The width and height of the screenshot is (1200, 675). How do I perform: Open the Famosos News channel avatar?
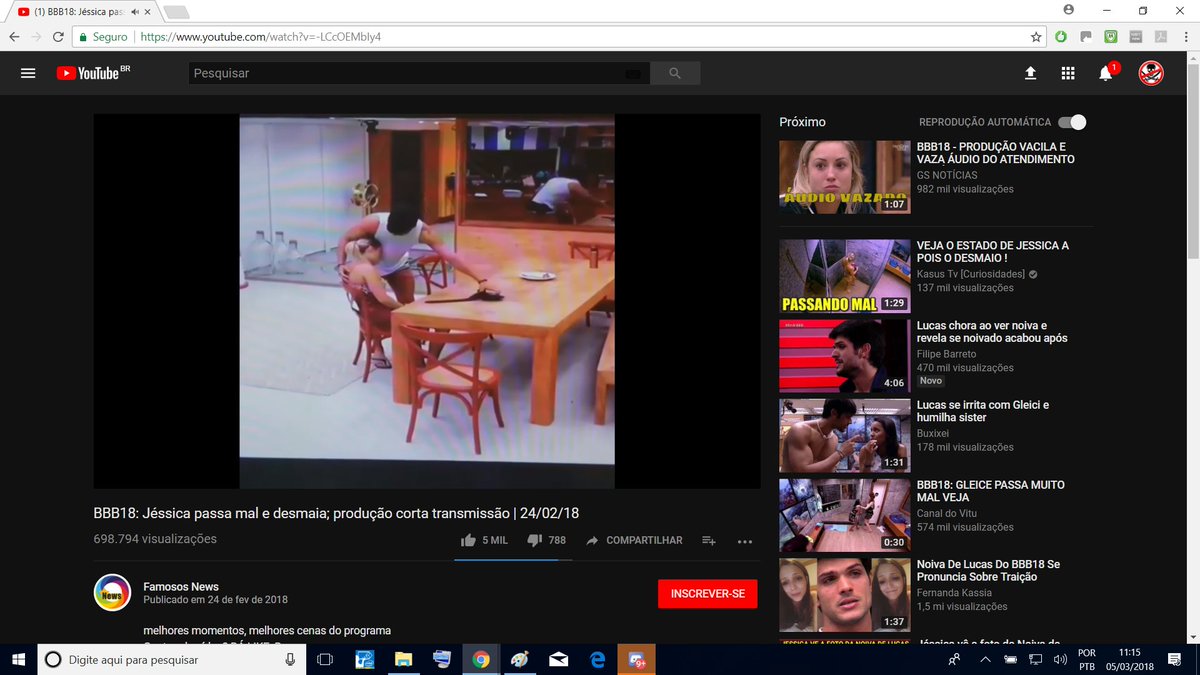pos(112,593)
